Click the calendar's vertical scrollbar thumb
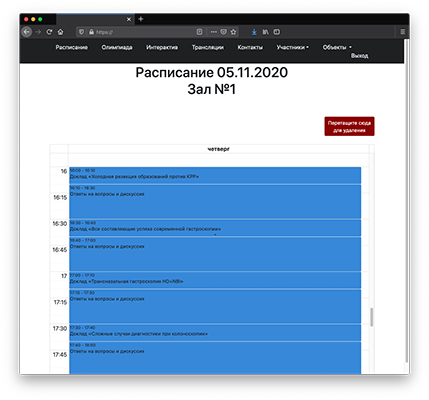Image resolution: width=429 pixels, height=400 pixels. click(x=371, y=317)
